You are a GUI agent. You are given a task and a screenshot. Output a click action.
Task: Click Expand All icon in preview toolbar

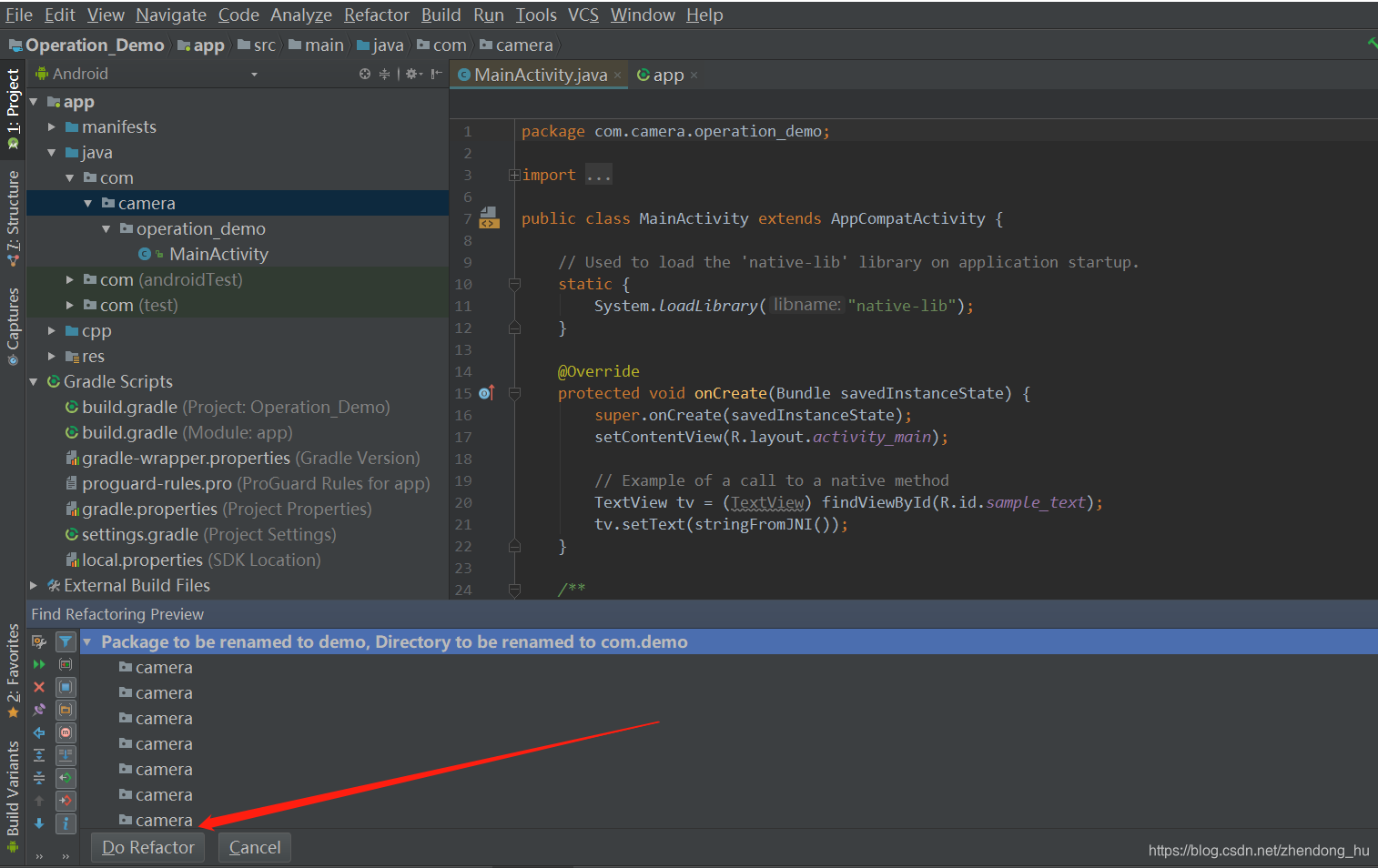tap(39, 755)
